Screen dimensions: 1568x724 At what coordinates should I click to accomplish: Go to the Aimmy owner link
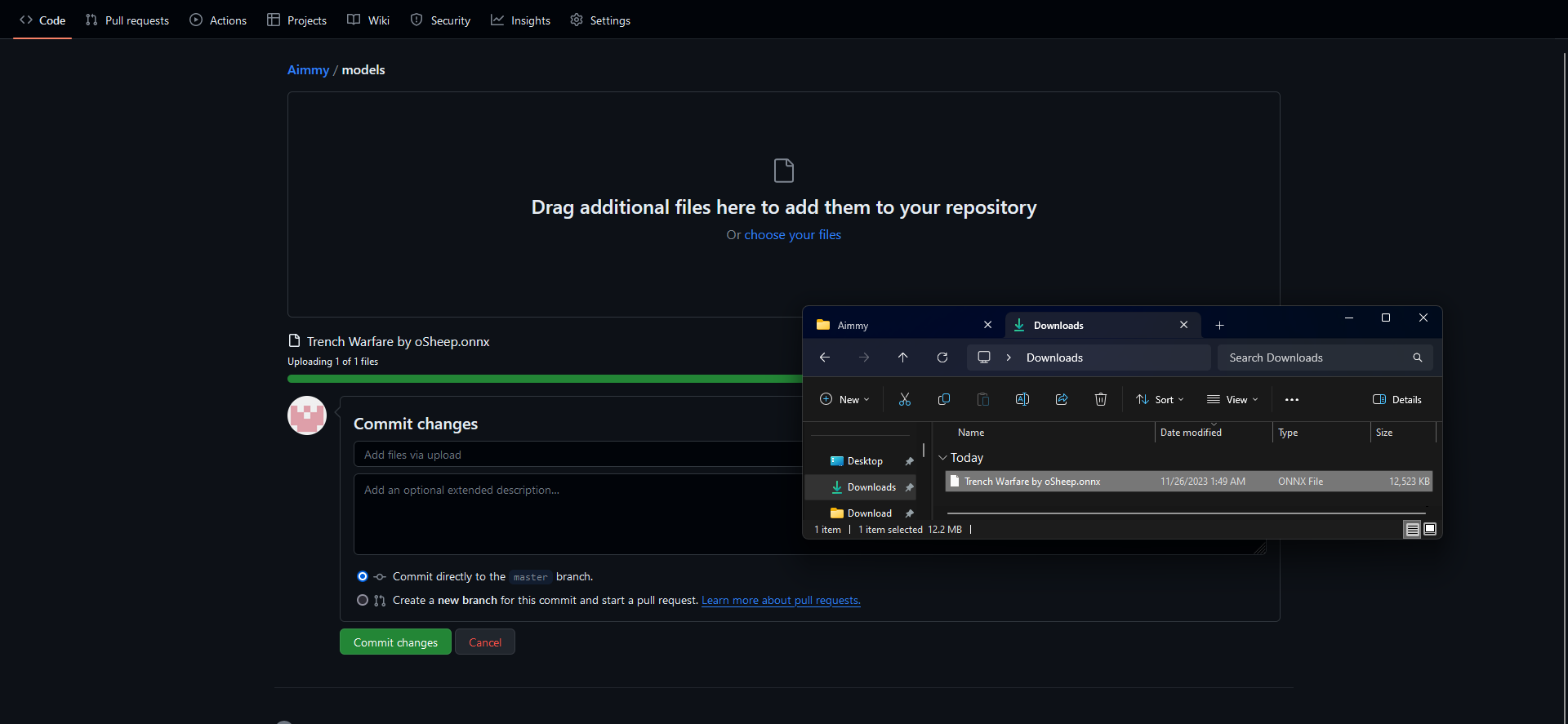(308, 69)
